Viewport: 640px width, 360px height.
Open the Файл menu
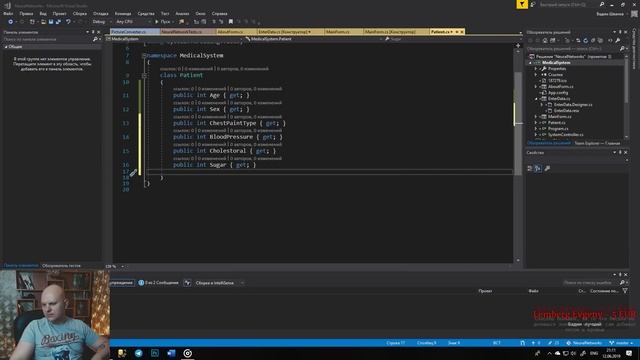point(8,13)
